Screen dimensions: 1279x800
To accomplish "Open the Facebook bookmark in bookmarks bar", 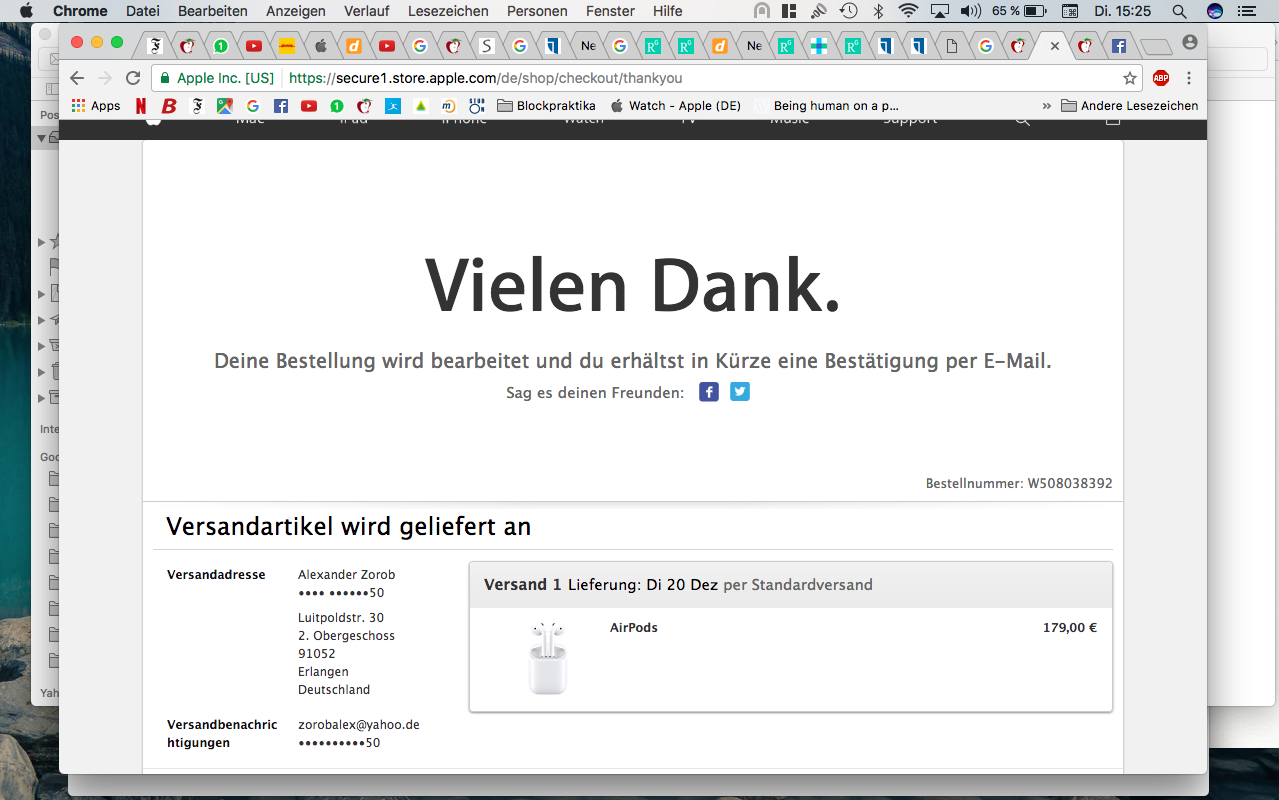I will coord(281,105).
